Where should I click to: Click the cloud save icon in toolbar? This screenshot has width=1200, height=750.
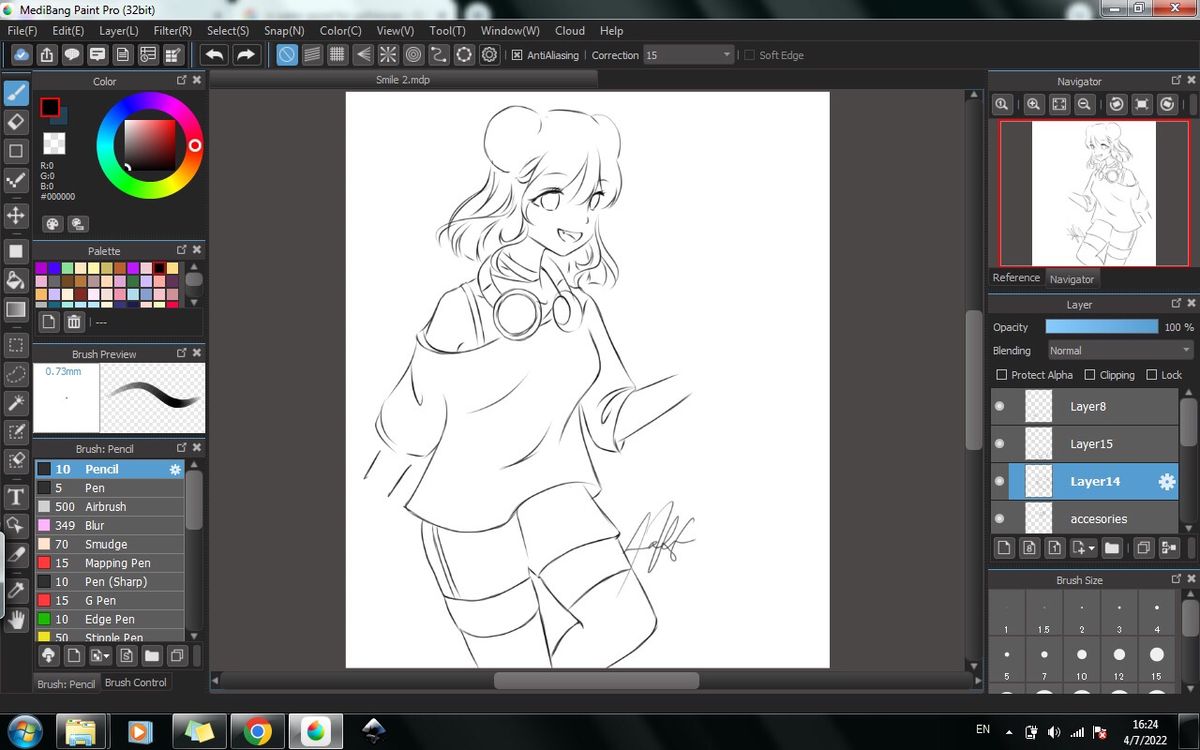click(x=22, y=55)
